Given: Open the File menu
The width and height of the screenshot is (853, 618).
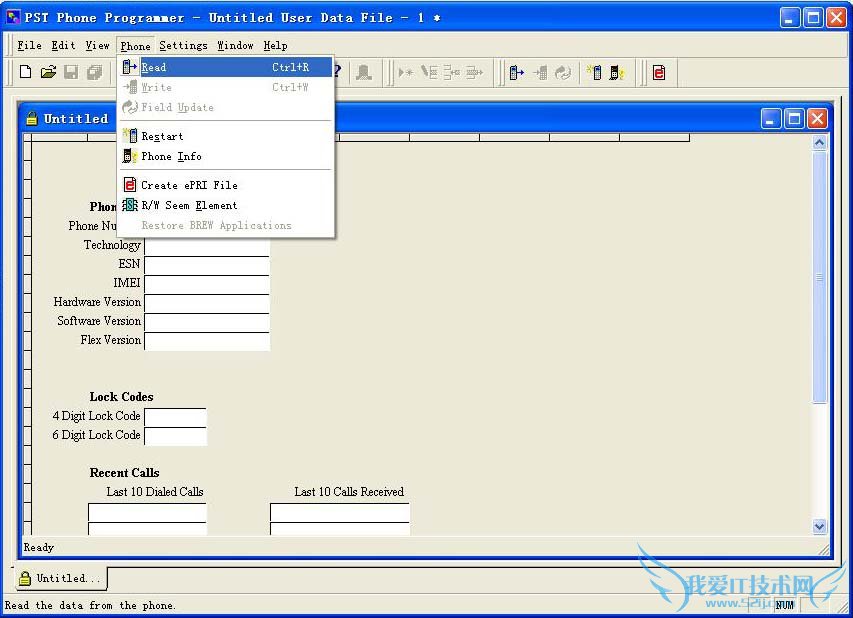Looking at the screenshot, I should coord(29,46).
